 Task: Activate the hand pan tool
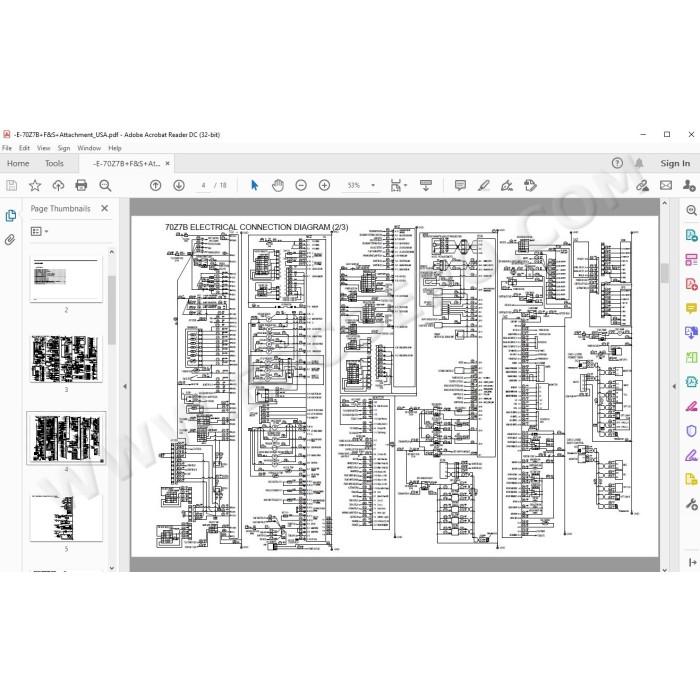click(278, 185)
